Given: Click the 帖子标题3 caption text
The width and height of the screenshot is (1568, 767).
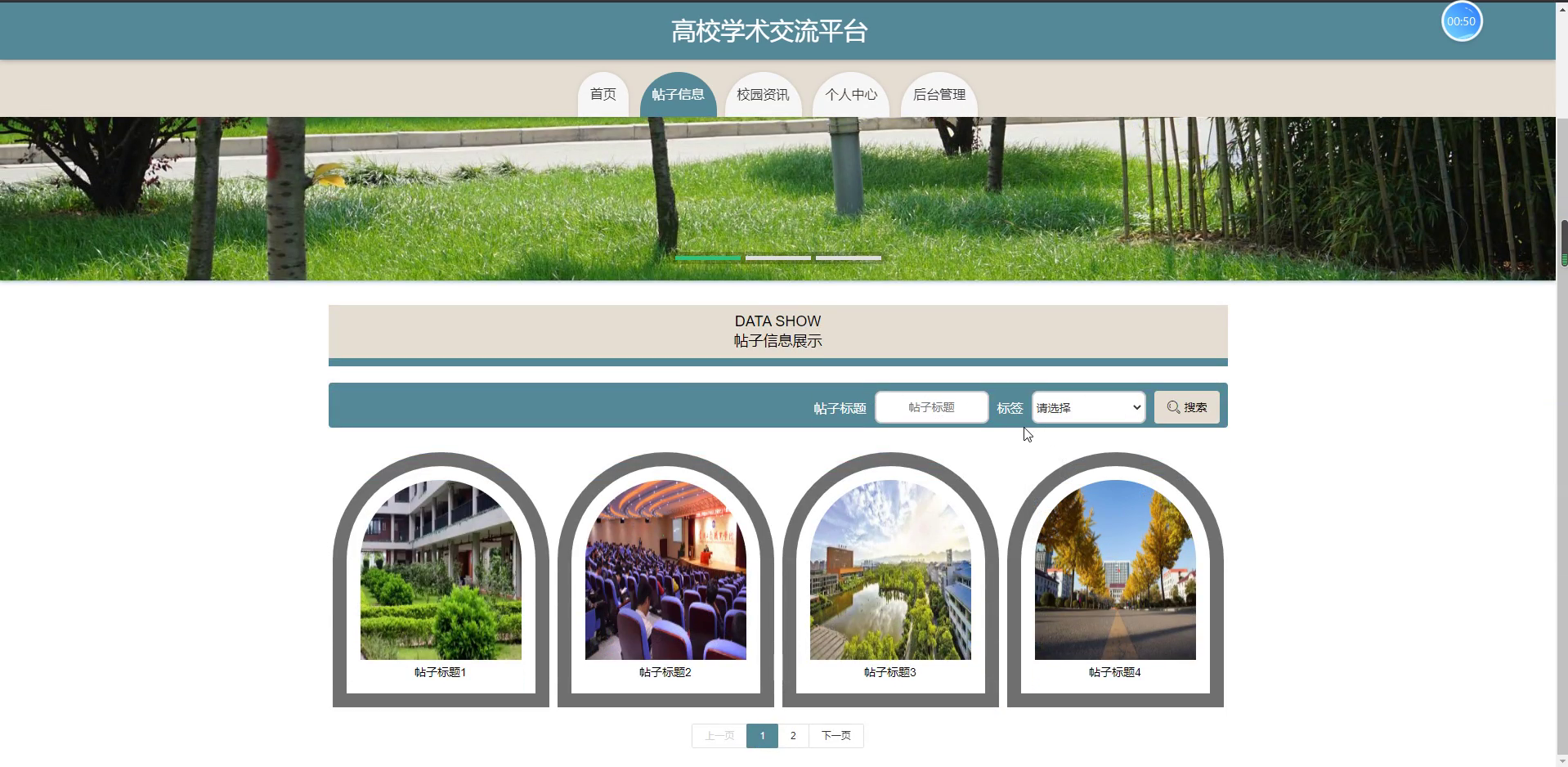Looking at the screenshot, I should 890,672.
